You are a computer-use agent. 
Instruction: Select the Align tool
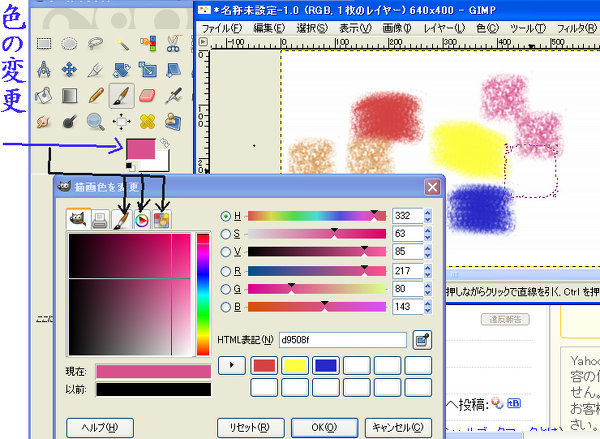[122, 122]
